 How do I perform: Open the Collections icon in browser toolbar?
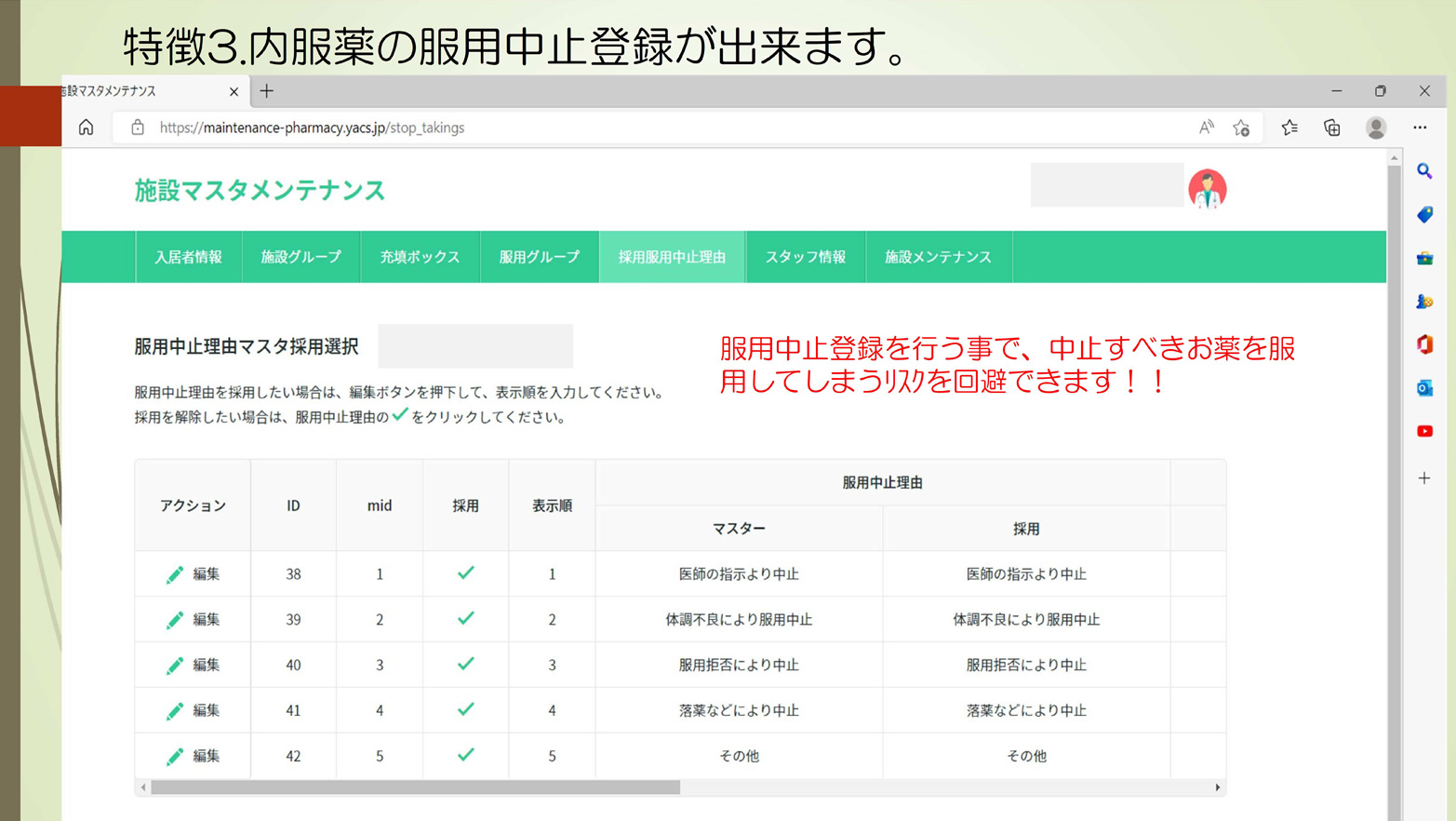pyautogui.click(x=1332, y=128)
